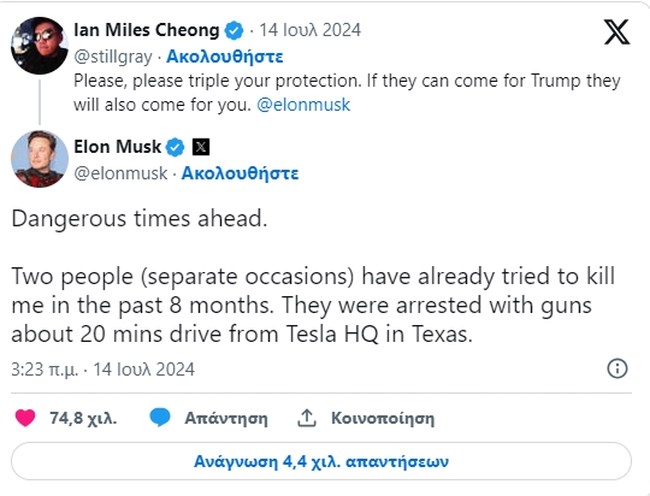
Task: Click the share upload arrow icon
Action: pyautogui.click(x=307, y=418)
